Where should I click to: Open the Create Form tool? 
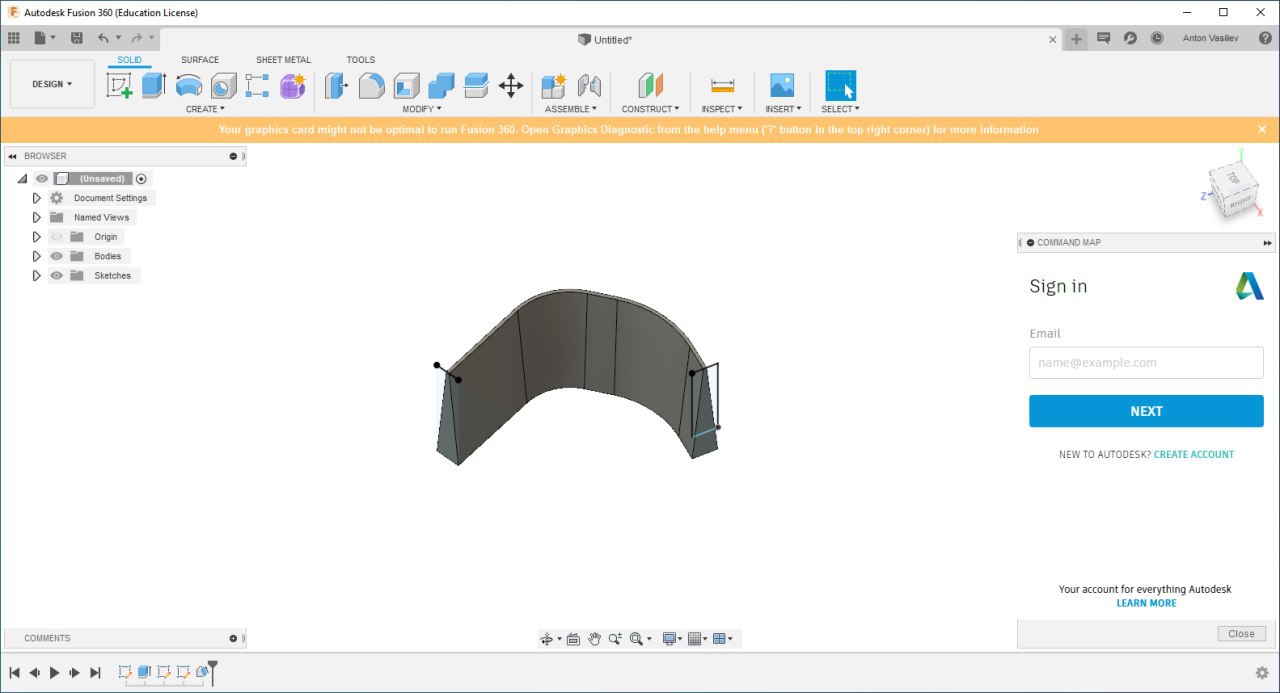[292, 85]
